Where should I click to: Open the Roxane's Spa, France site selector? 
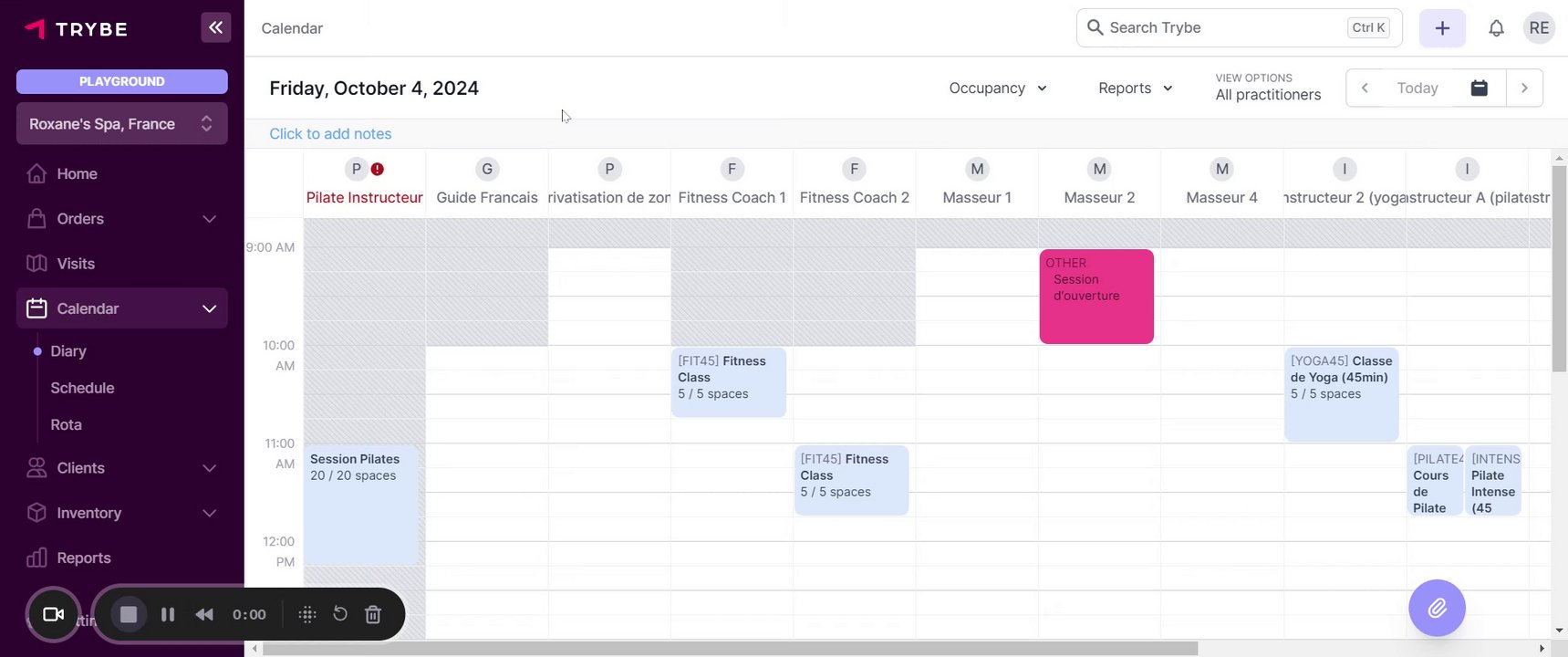(121, 124)
